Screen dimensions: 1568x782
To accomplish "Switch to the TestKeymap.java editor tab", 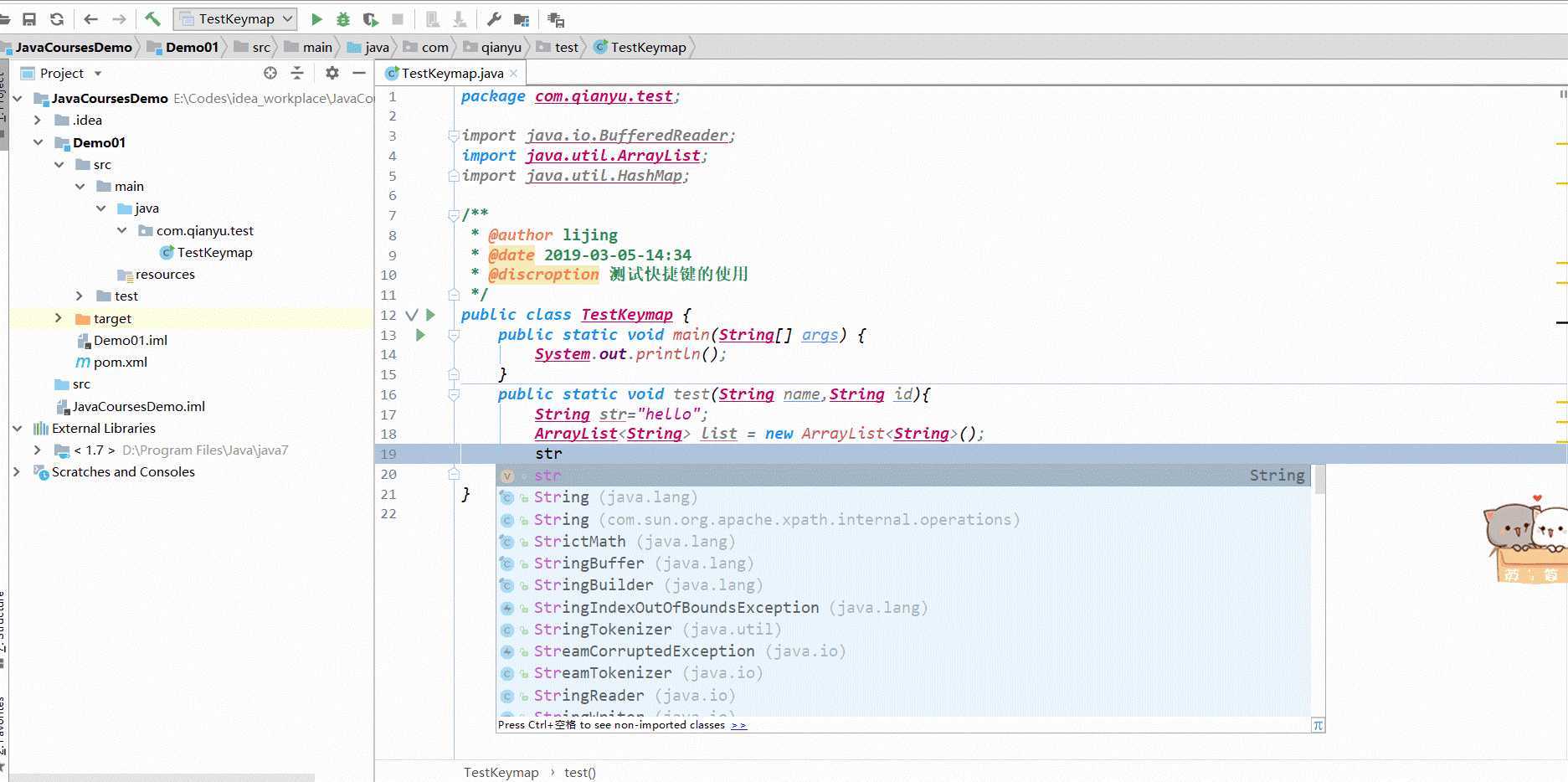I will pyautogui.click(x=451, y=74).
